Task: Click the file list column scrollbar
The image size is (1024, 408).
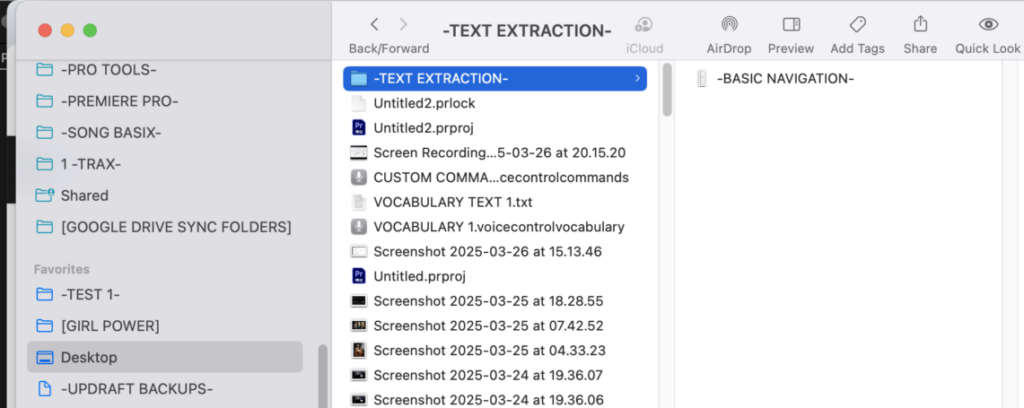Action: [667, 100]
